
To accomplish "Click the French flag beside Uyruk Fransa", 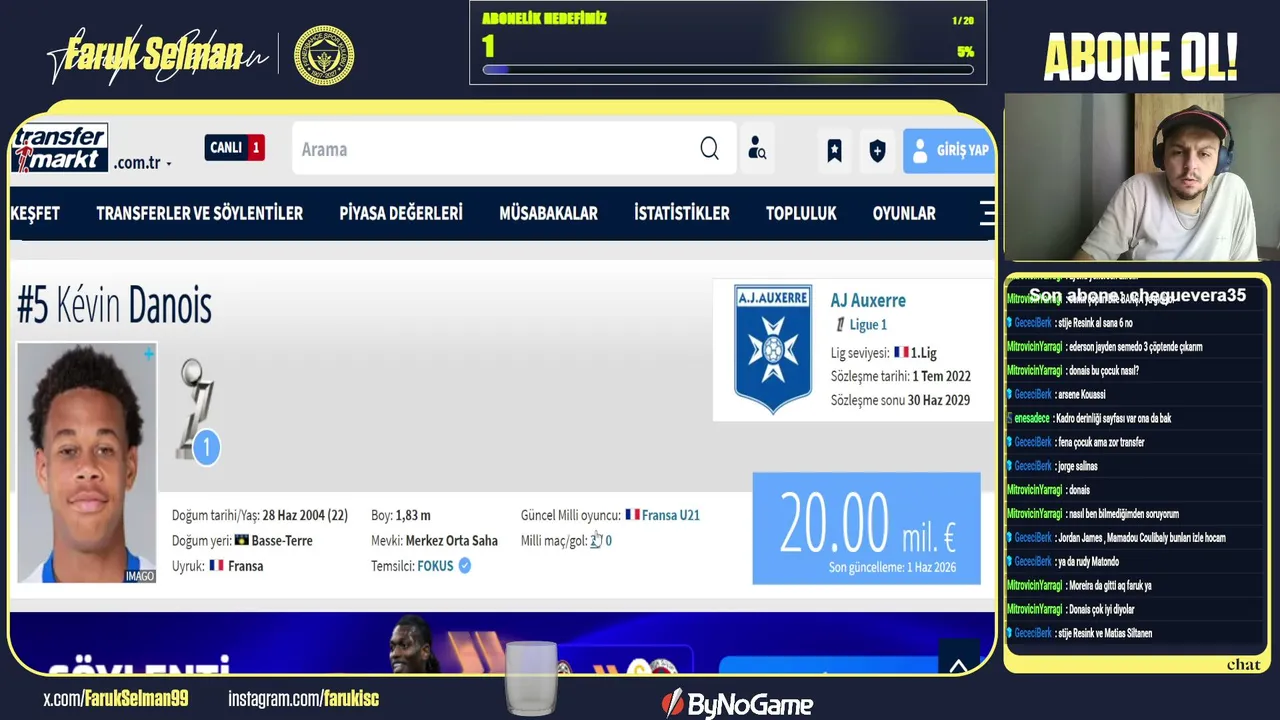I will [216, 566].
